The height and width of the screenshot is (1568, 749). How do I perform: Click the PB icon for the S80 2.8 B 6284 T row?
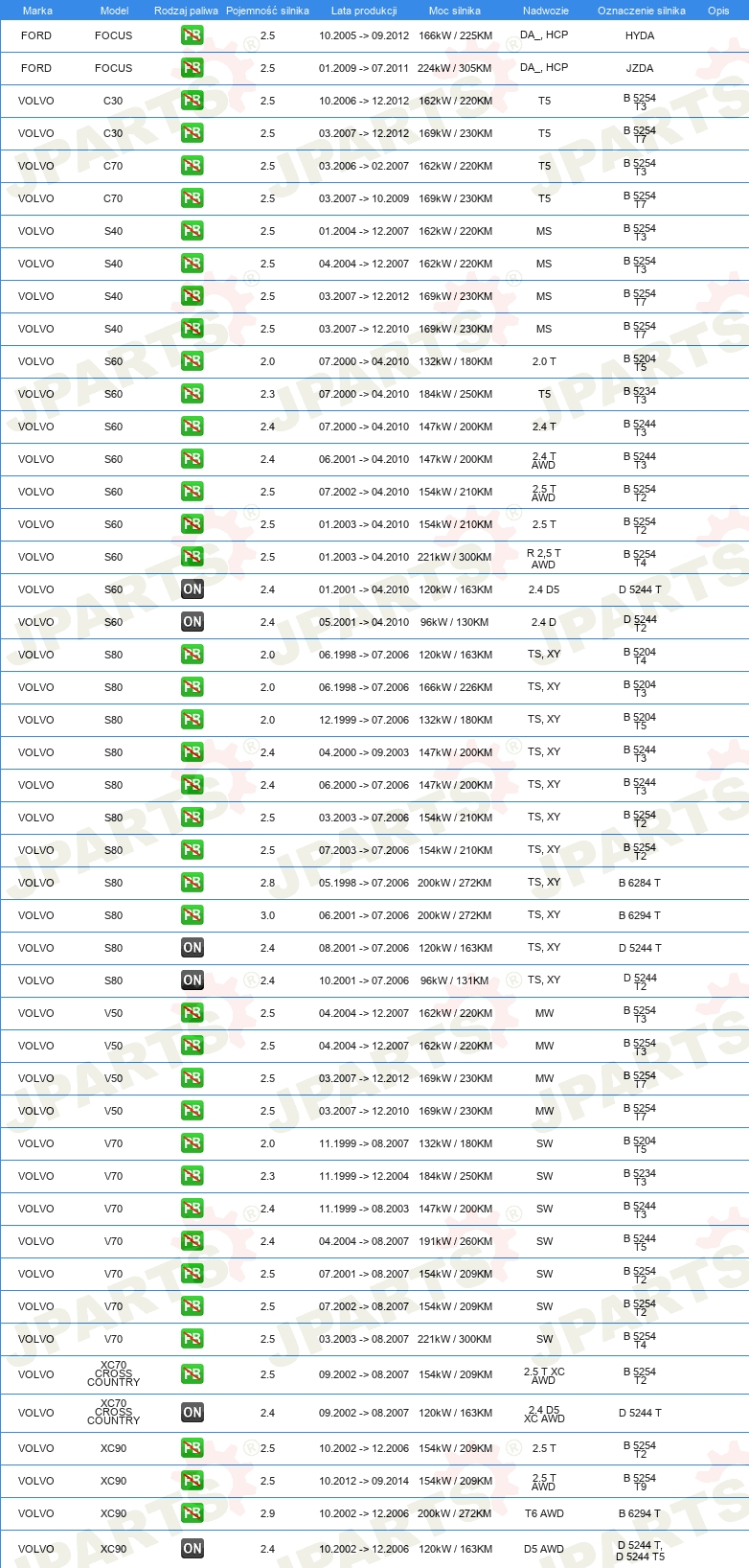tap(193, 883)
